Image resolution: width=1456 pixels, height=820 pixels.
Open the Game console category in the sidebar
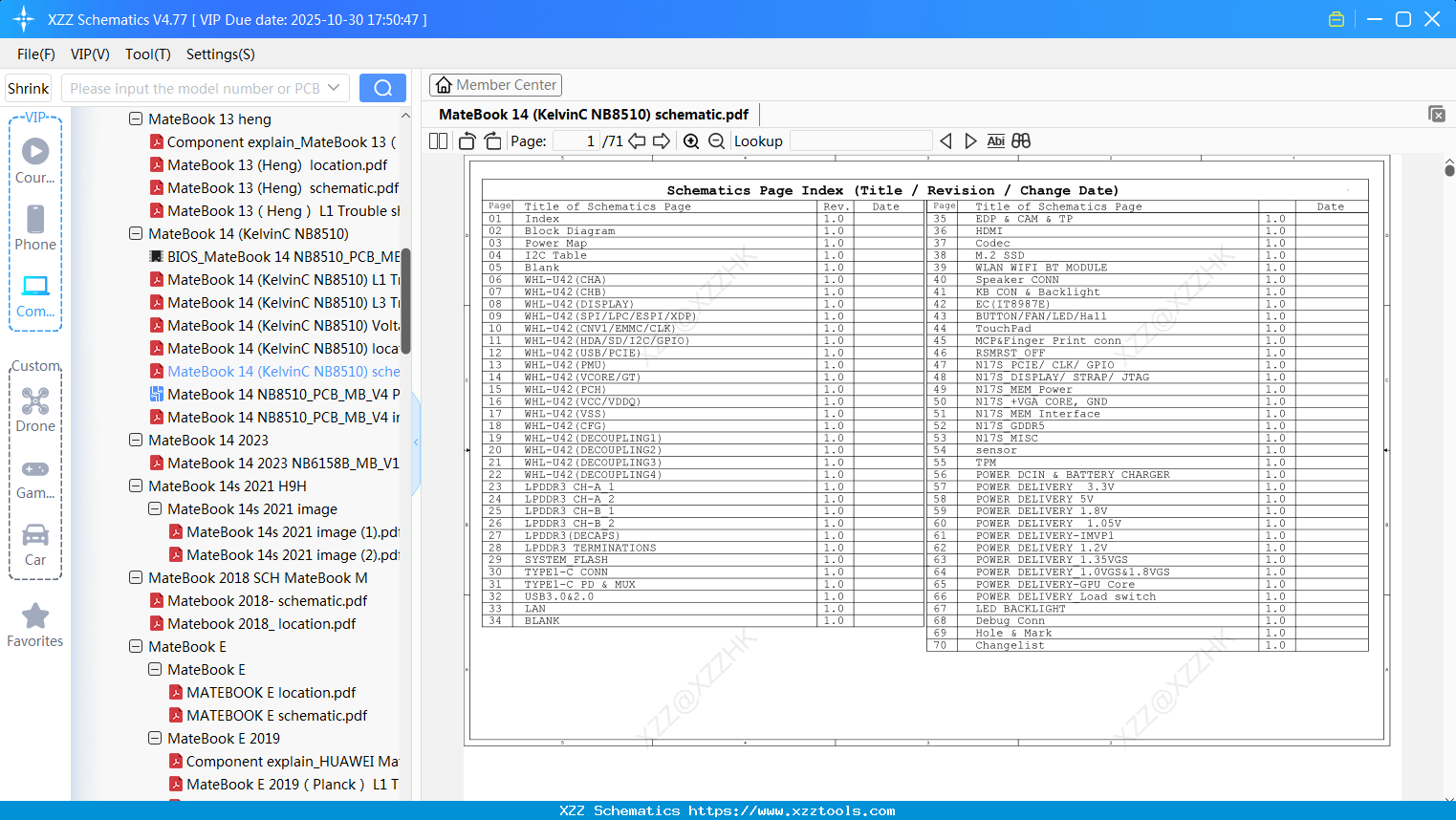[x=35, y=478]
